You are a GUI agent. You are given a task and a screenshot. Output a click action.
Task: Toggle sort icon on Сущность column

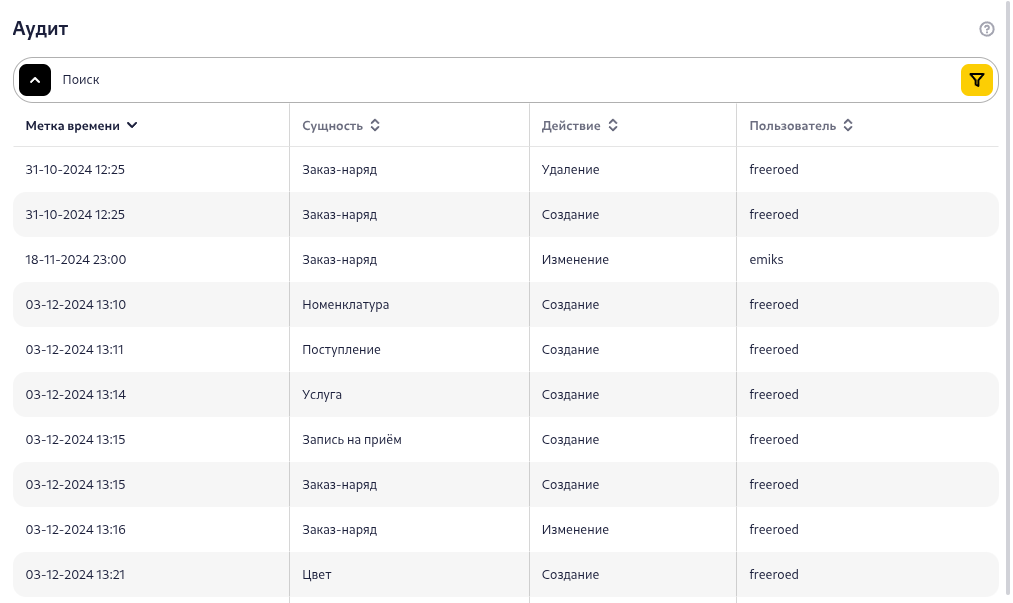[x=375, y=126]
